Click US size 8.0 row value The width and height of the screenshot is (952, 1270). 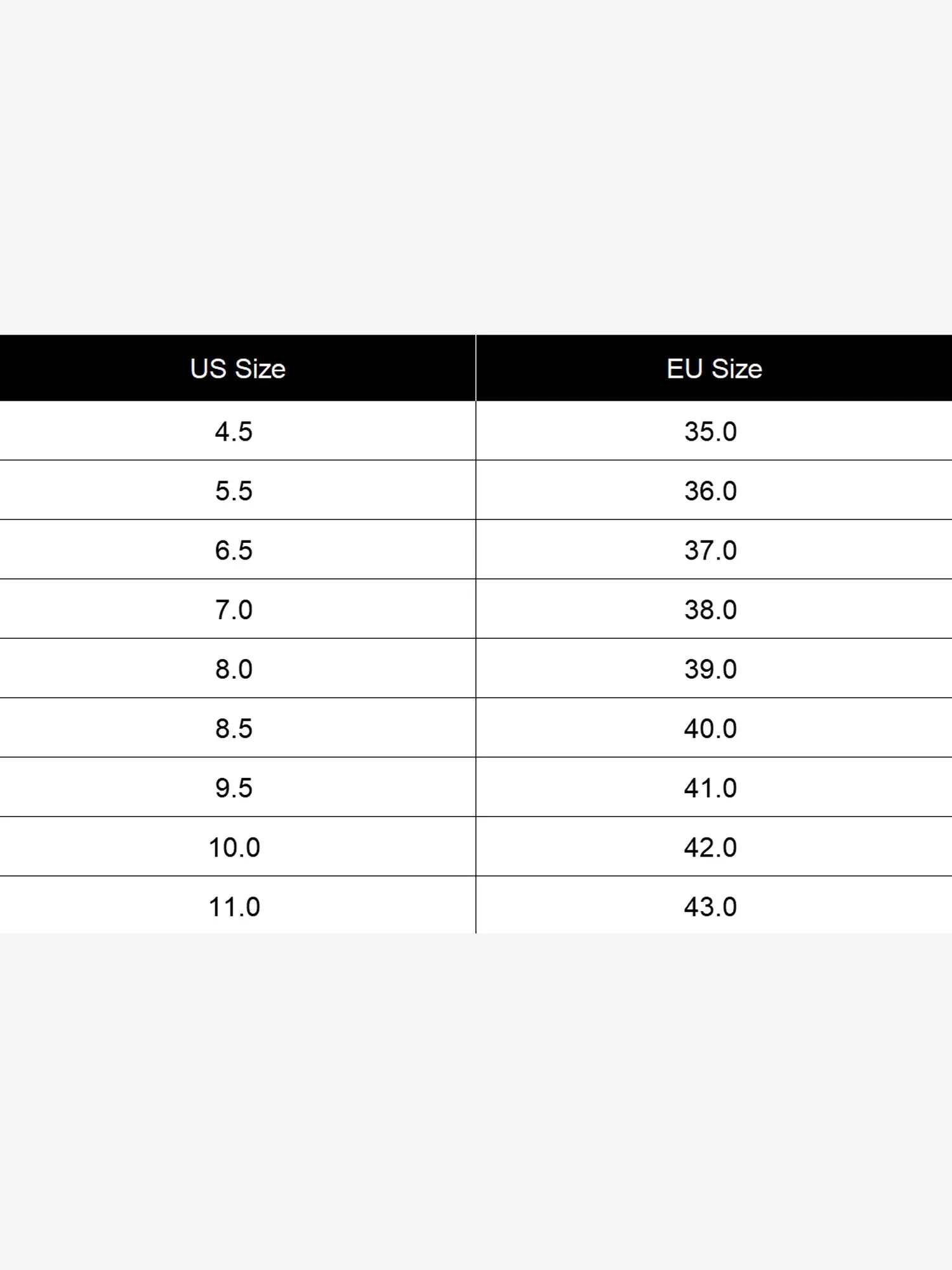tap(234, 669)
